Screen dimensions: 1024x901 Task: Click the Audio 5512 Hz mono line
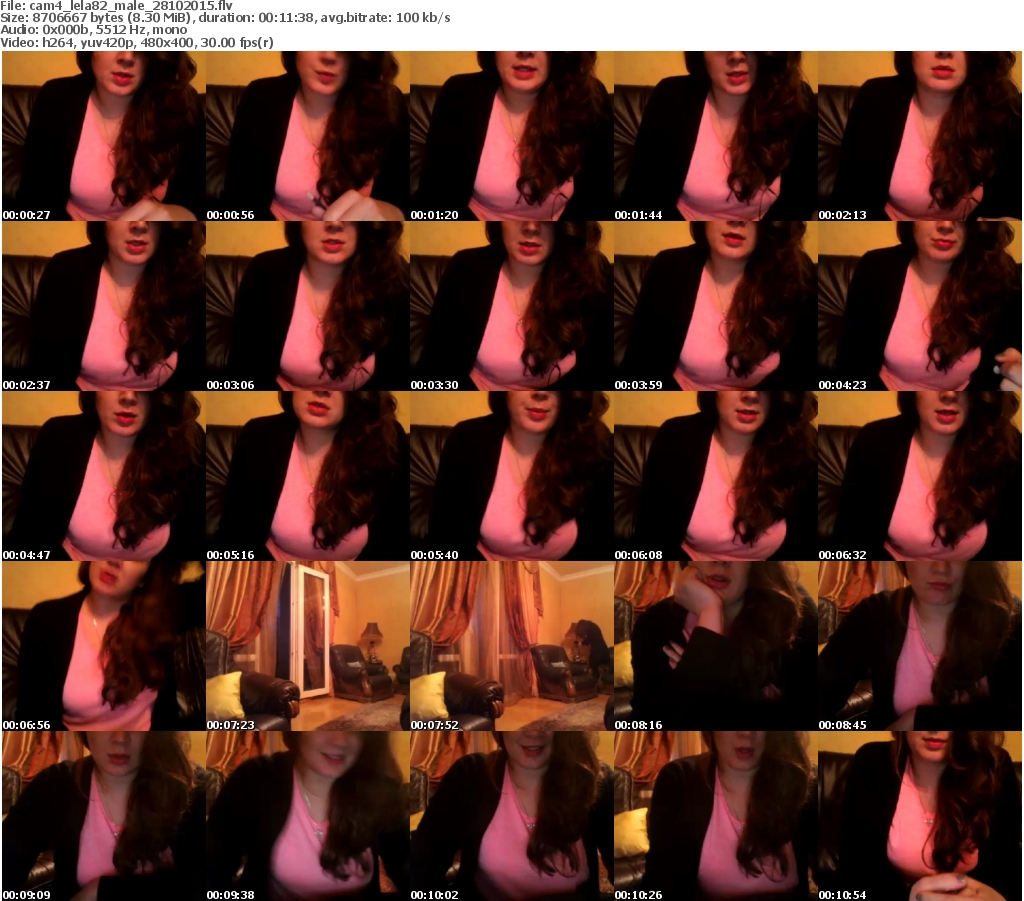pyautogui.click(x=93, y=30)
